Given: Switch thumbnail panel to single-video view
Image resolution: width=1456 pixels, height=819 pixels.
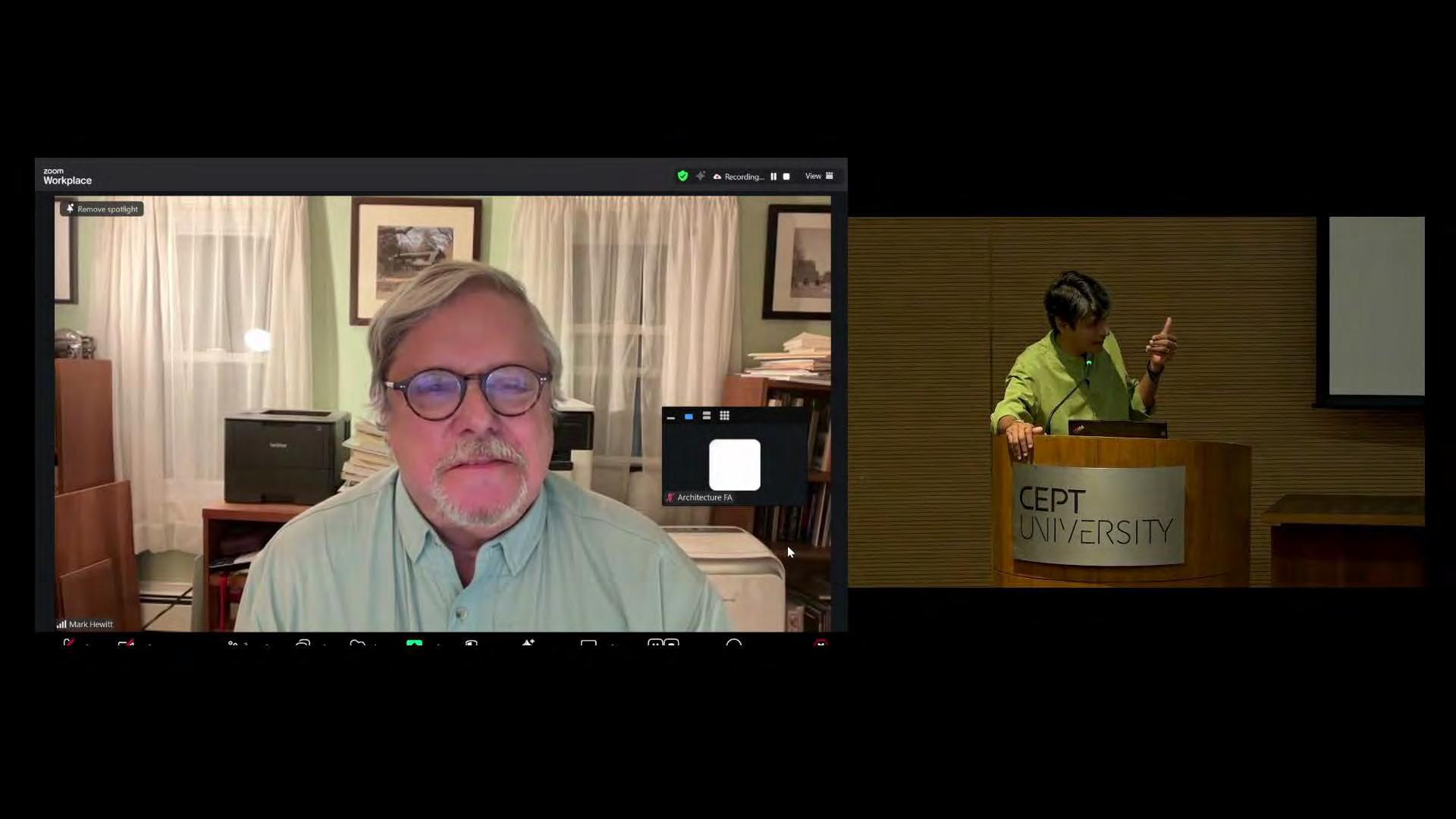Looking at the screenshot, I should 689,416.
